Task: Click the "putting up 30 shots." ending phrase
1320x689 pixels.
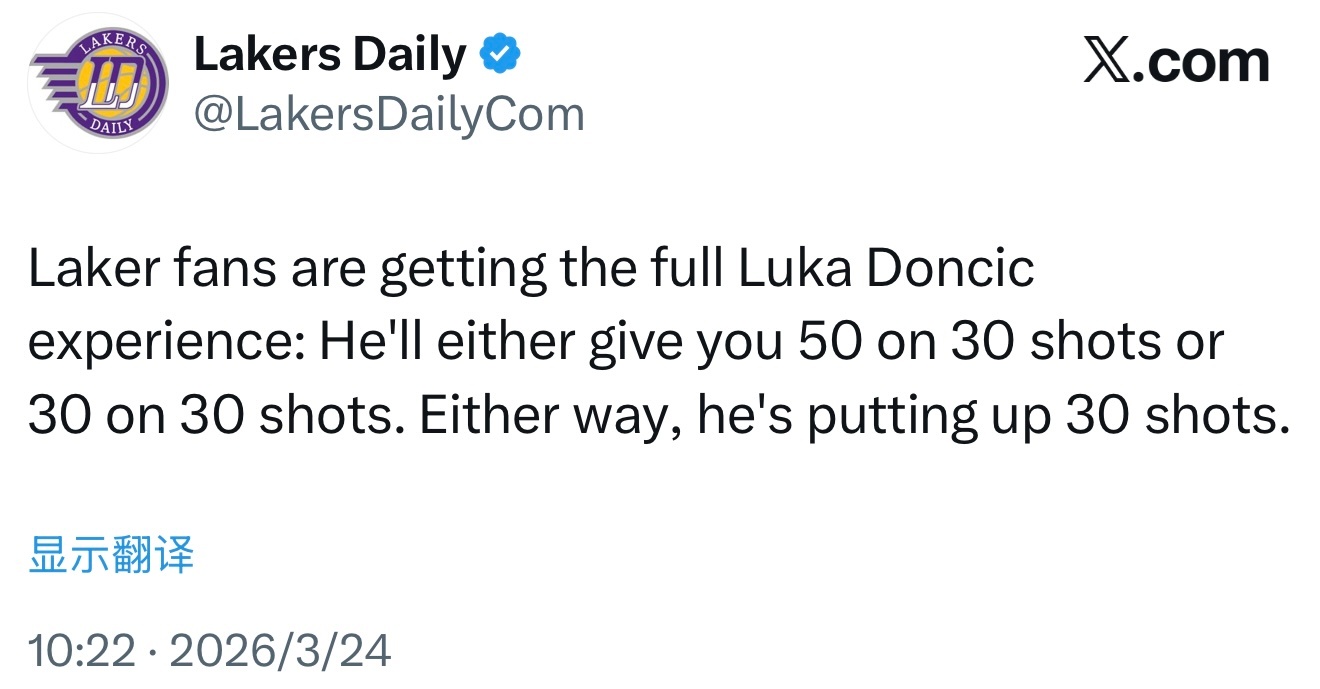Action: [x=1044, y=416]
